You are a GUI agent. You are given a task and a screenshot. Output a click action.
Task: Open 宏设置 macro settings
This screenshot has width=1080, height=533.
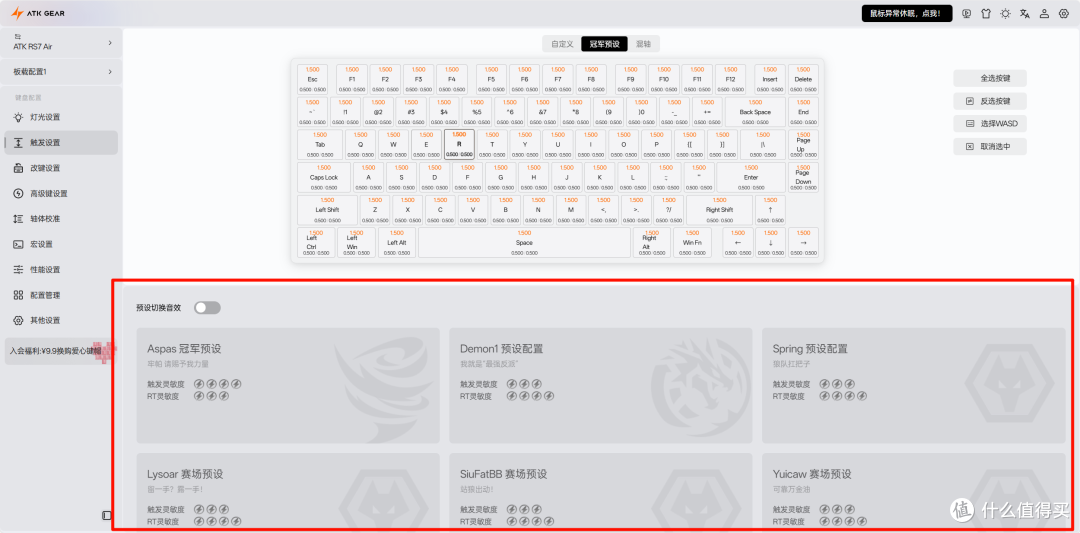61,244
